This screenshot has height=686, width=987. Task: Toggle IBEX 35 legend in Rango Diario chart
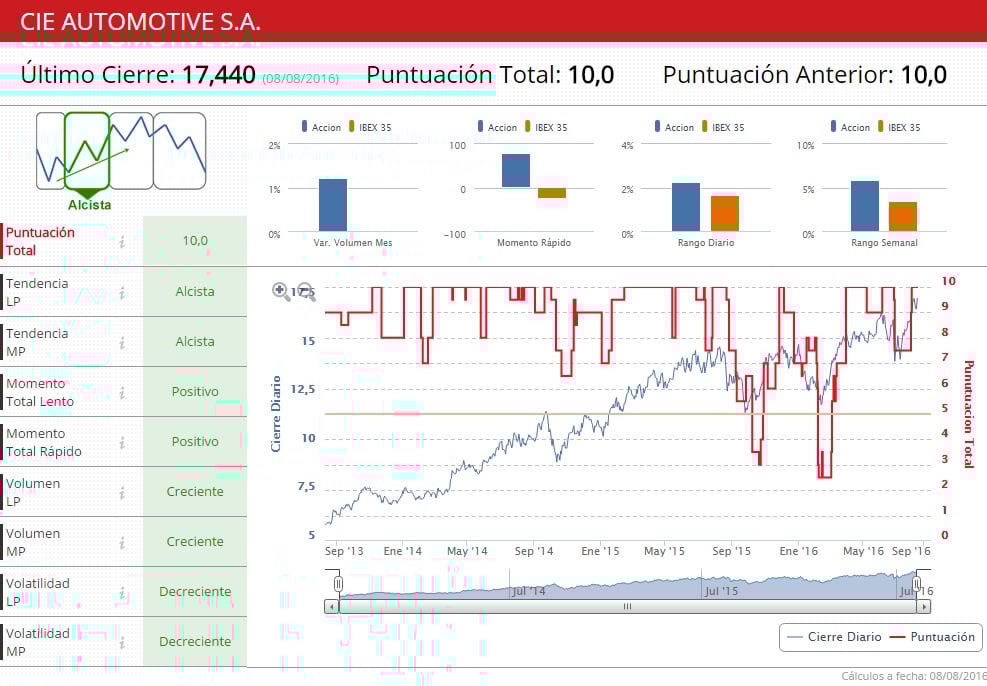[723, 127]
